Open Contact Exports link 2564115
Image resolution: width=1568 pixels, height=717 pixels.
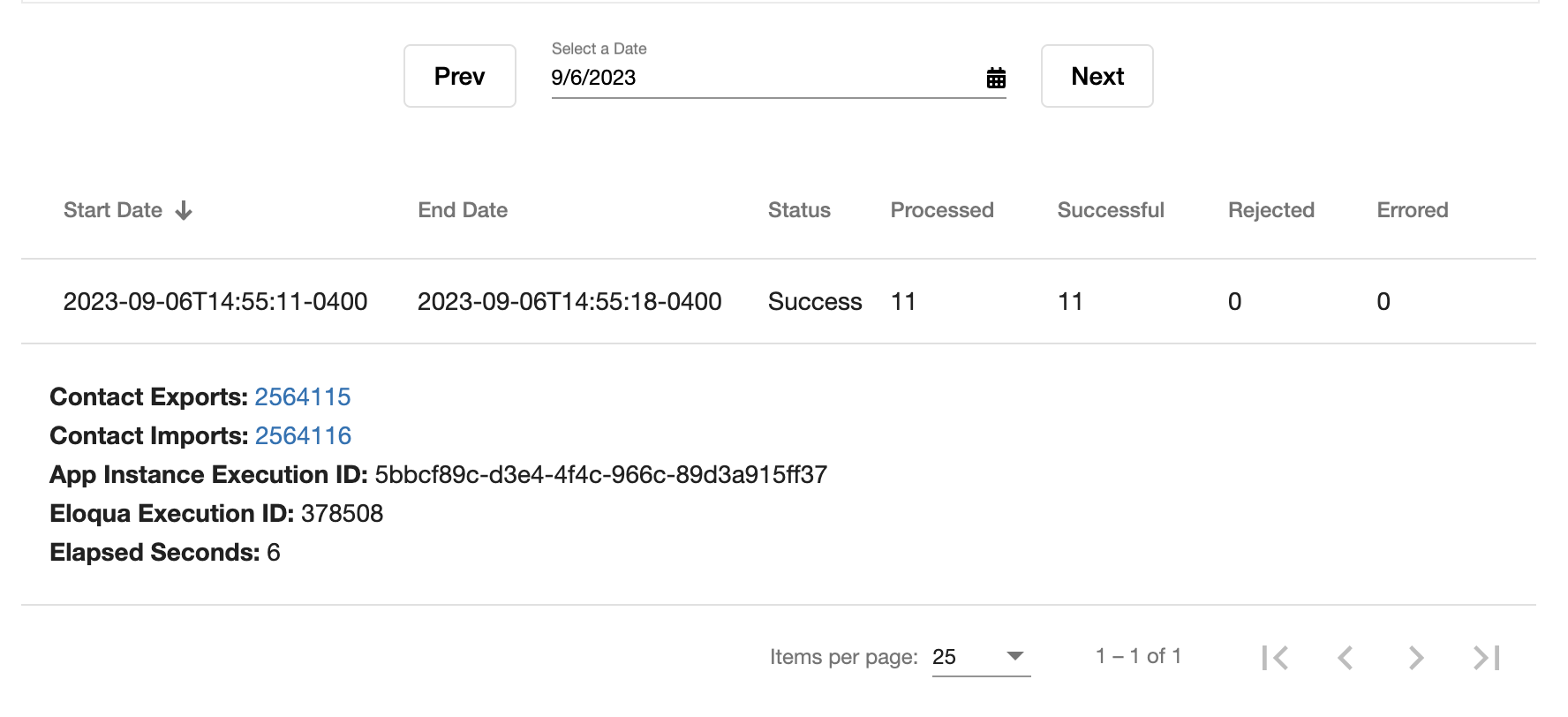(302, 397)
